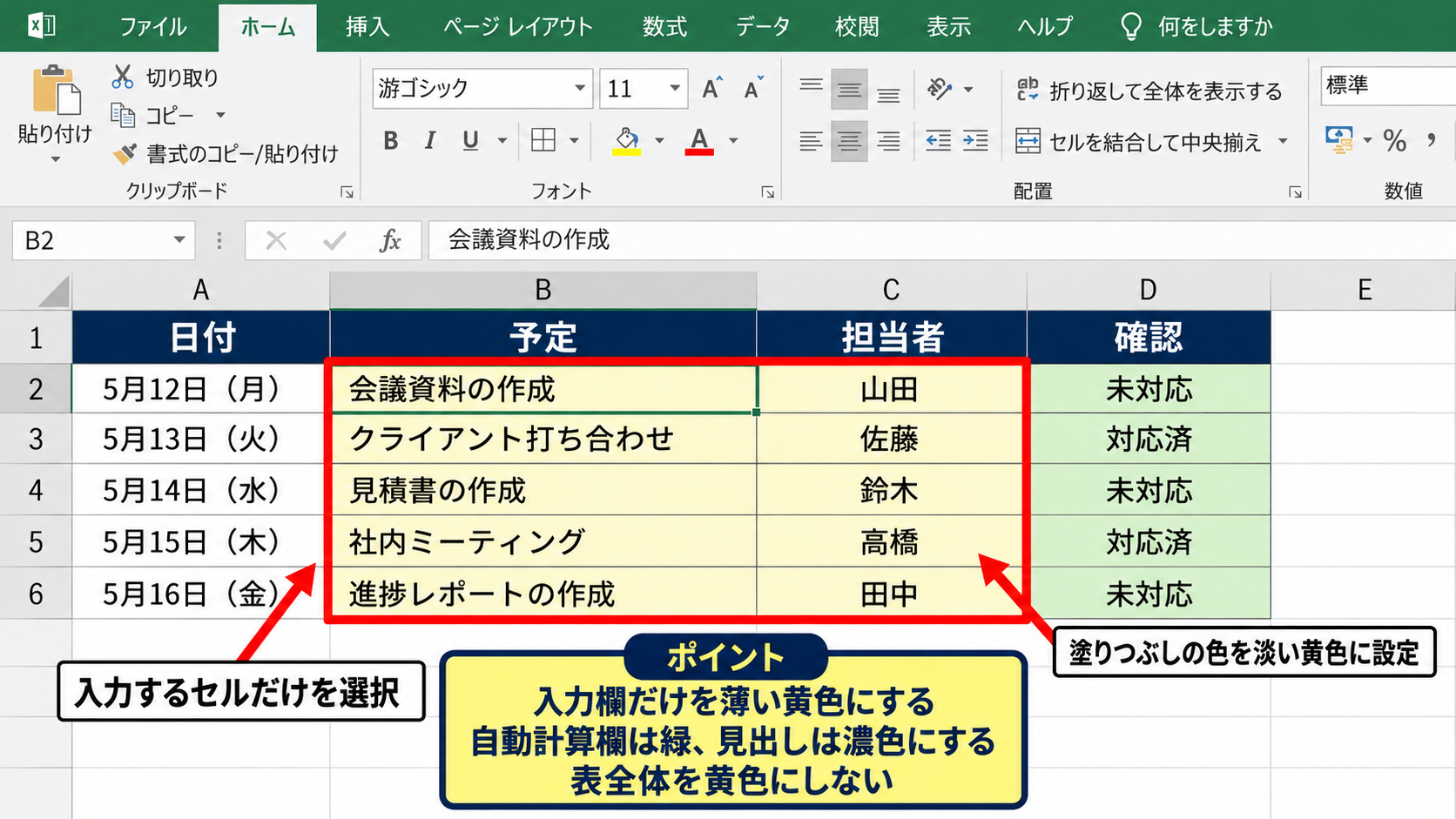Viewport: 1456px width, 819px height.
Task: Click the increase indent icon
Action: (975, 140)
